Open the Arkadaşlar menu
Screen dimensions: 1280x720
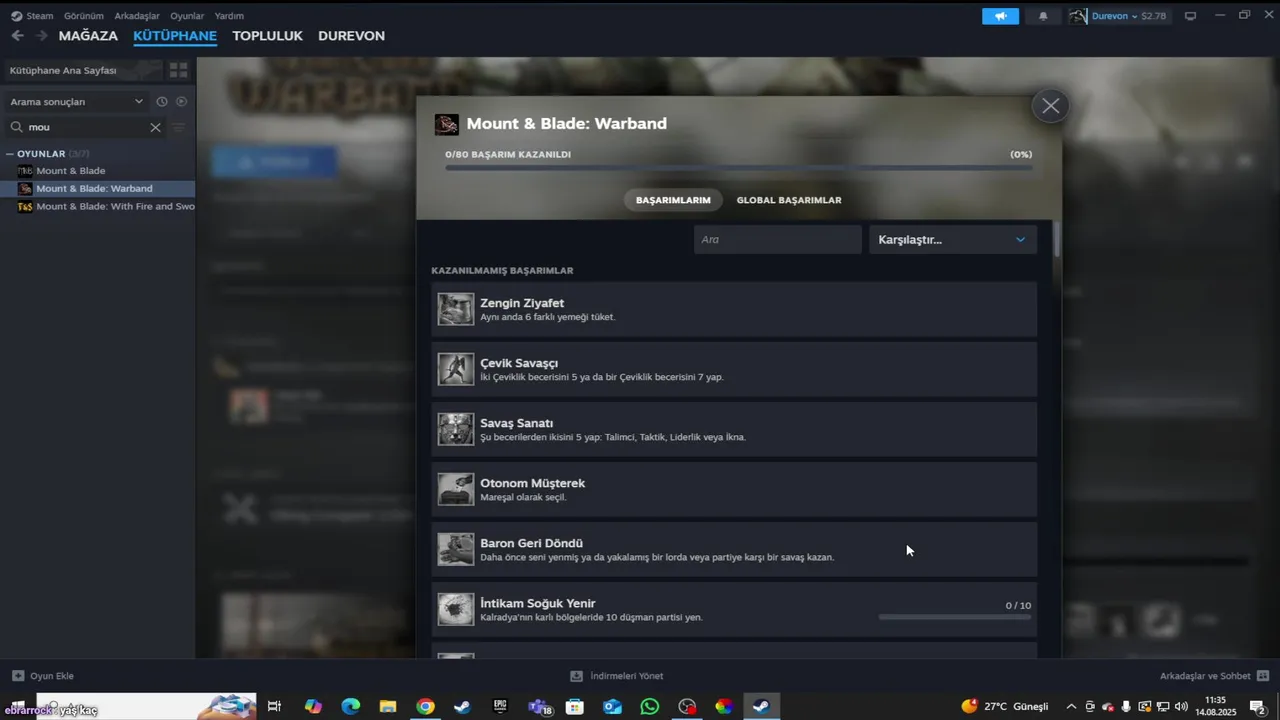coord(137,16)
